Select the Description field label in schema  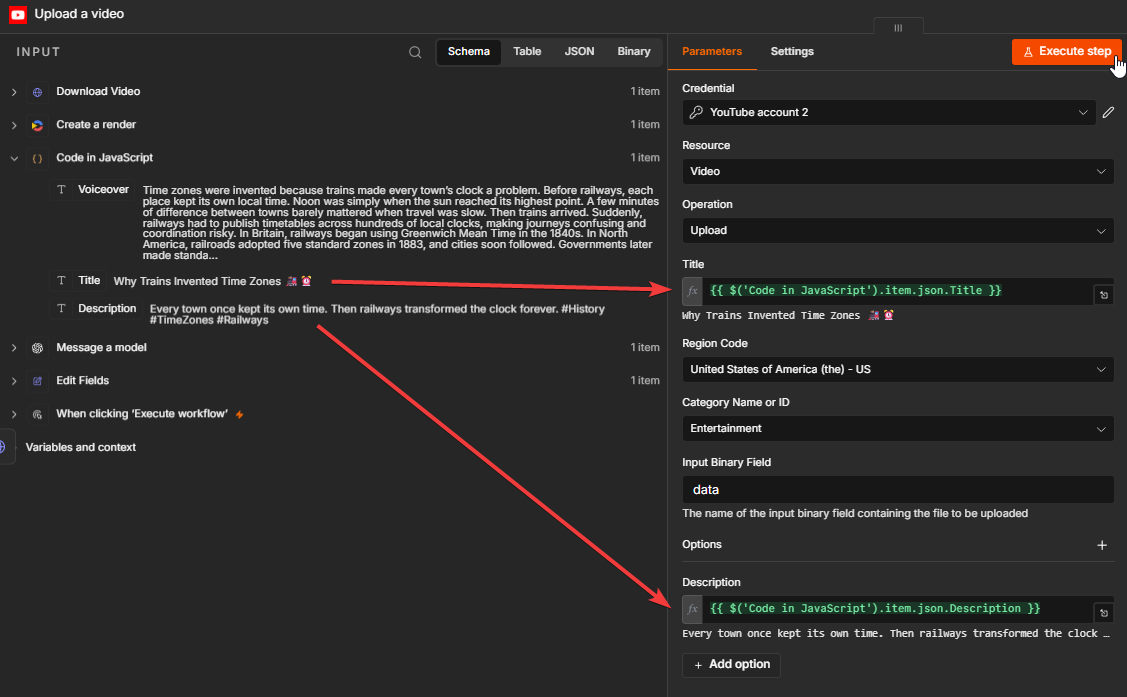coord(107,308)
